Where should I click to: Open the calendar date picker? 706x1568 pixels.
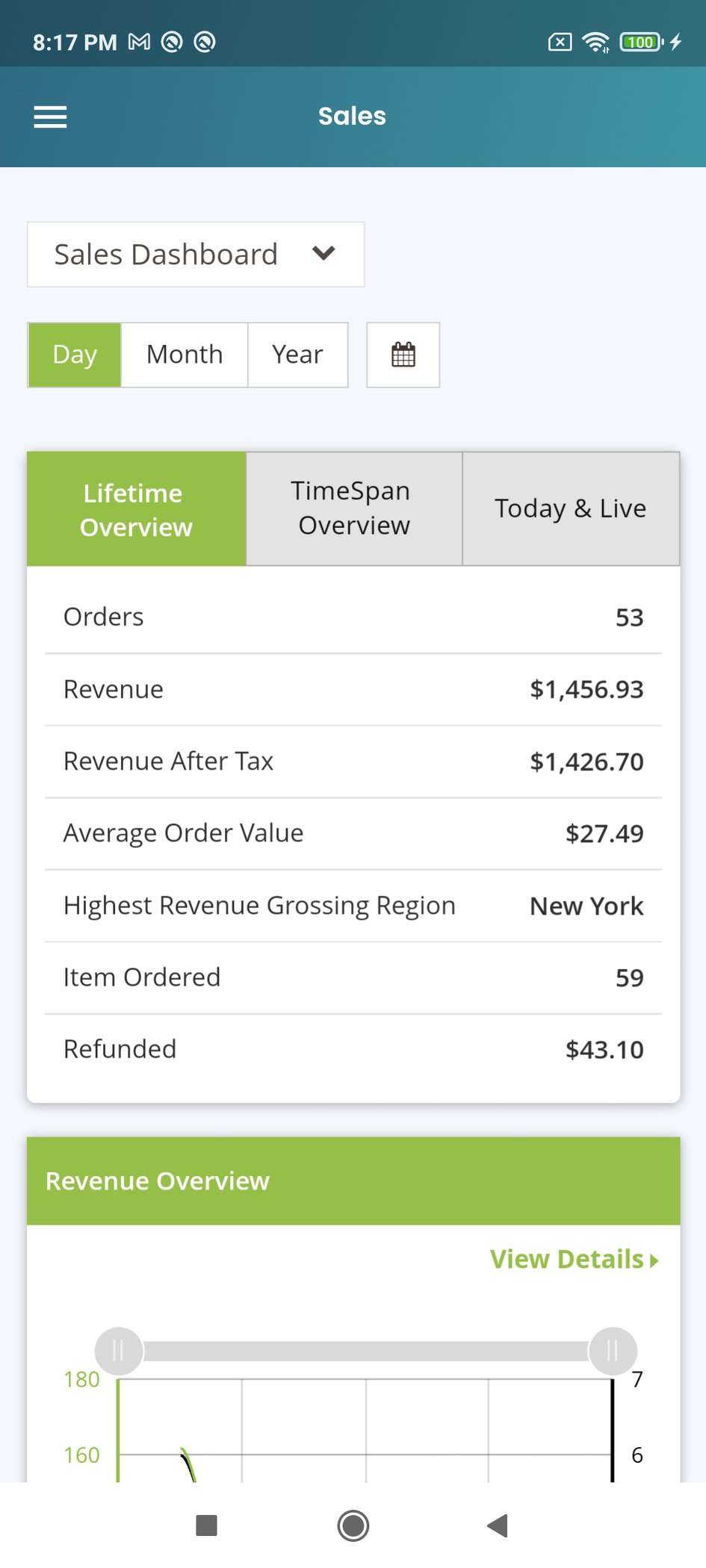coord(403,355)
